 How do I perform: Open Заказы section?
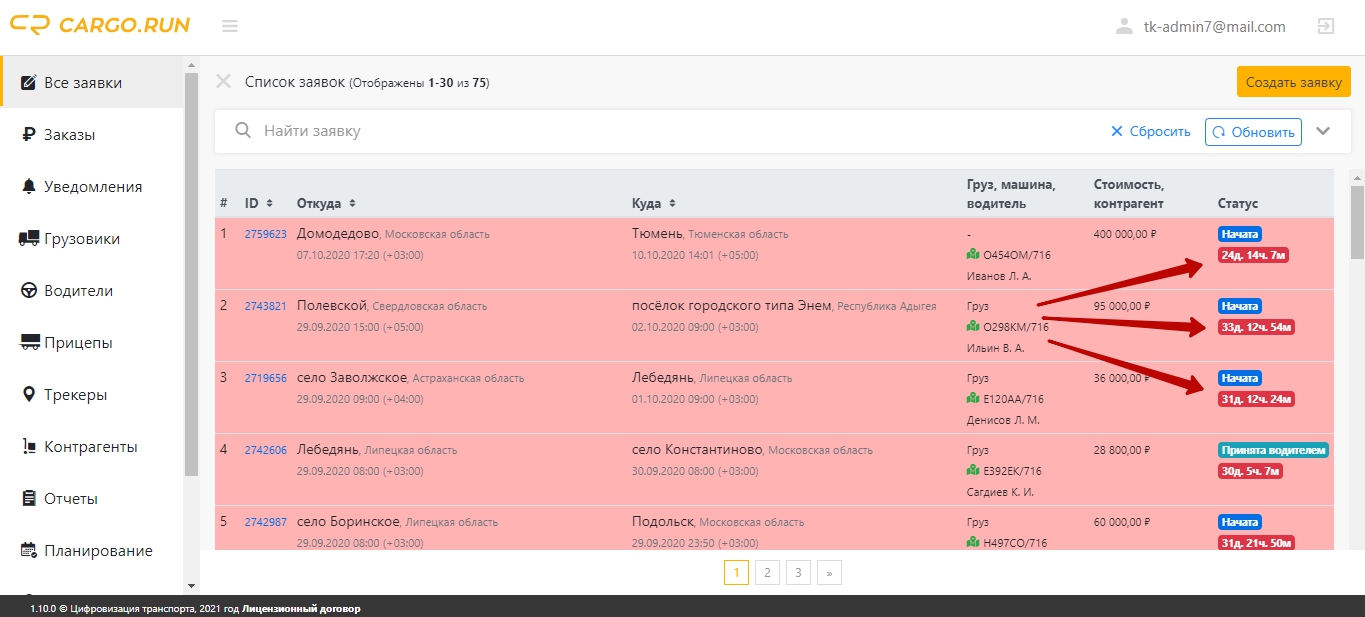[x=92, y=134]
